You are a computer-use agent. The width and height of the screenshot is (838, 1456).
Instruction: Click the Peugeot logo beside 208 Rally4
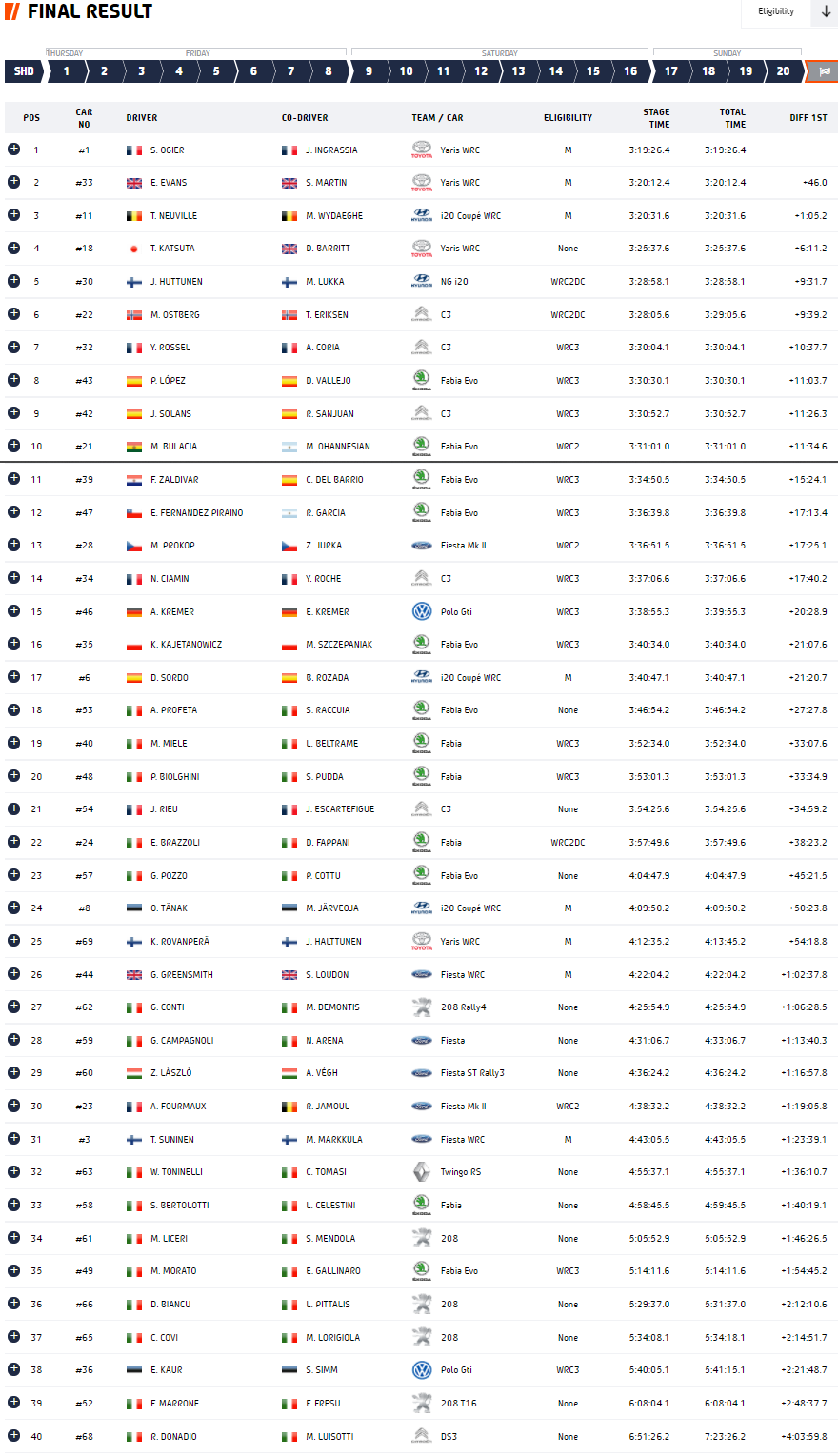coord(421,1007)
